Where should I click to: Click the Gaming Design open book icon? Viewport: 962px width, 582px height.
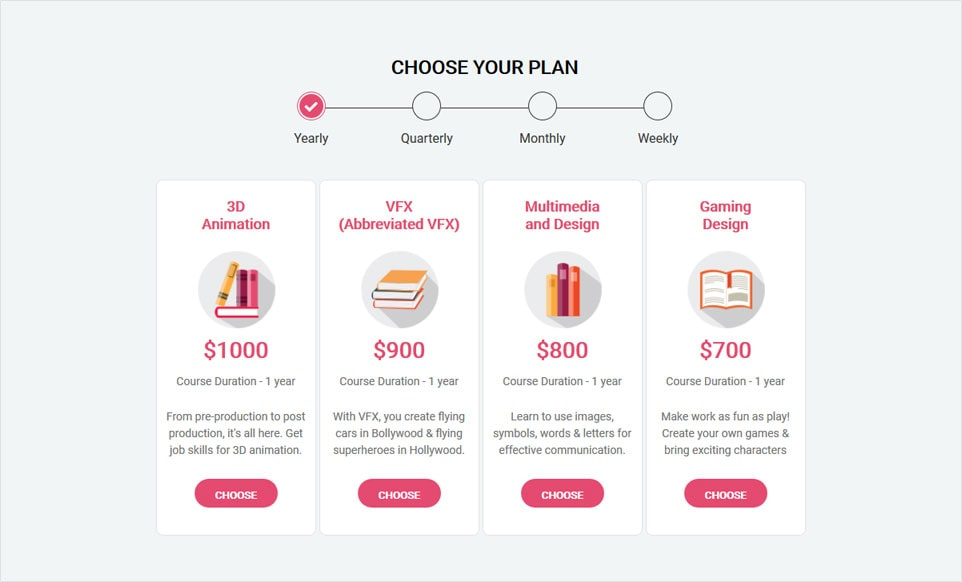click(x=725, y=290)
